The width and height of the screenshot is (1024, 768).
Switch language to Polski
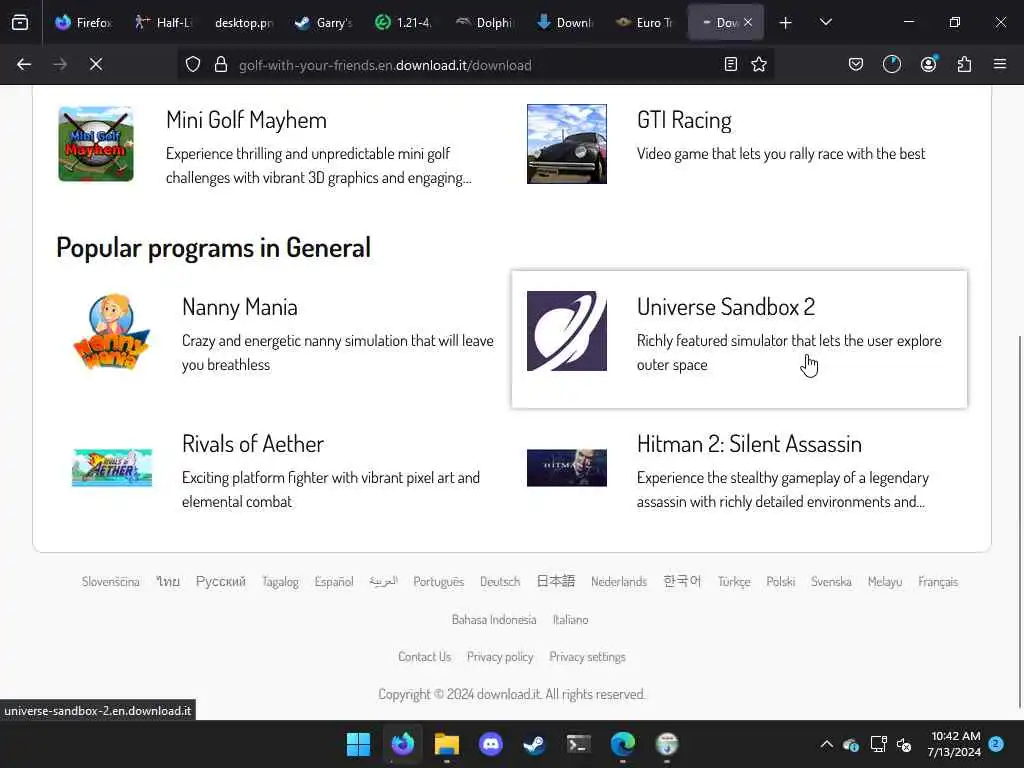tap(780, 581)
